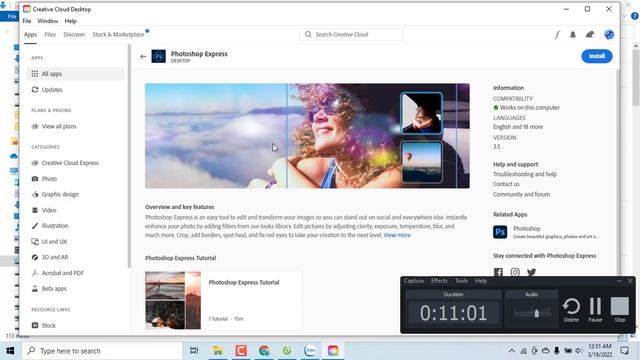Open the recorder Capture menu
This screenshot has height=360, width=640.
coord(413,281)
